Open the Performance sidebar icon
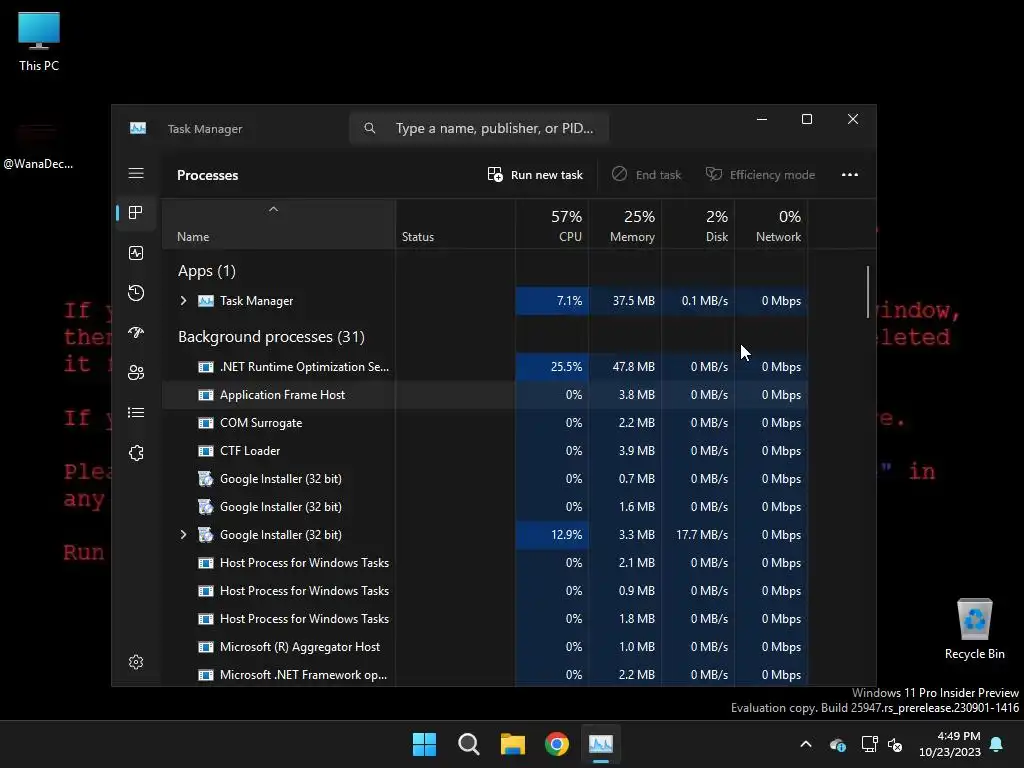 tap(136, 253)
